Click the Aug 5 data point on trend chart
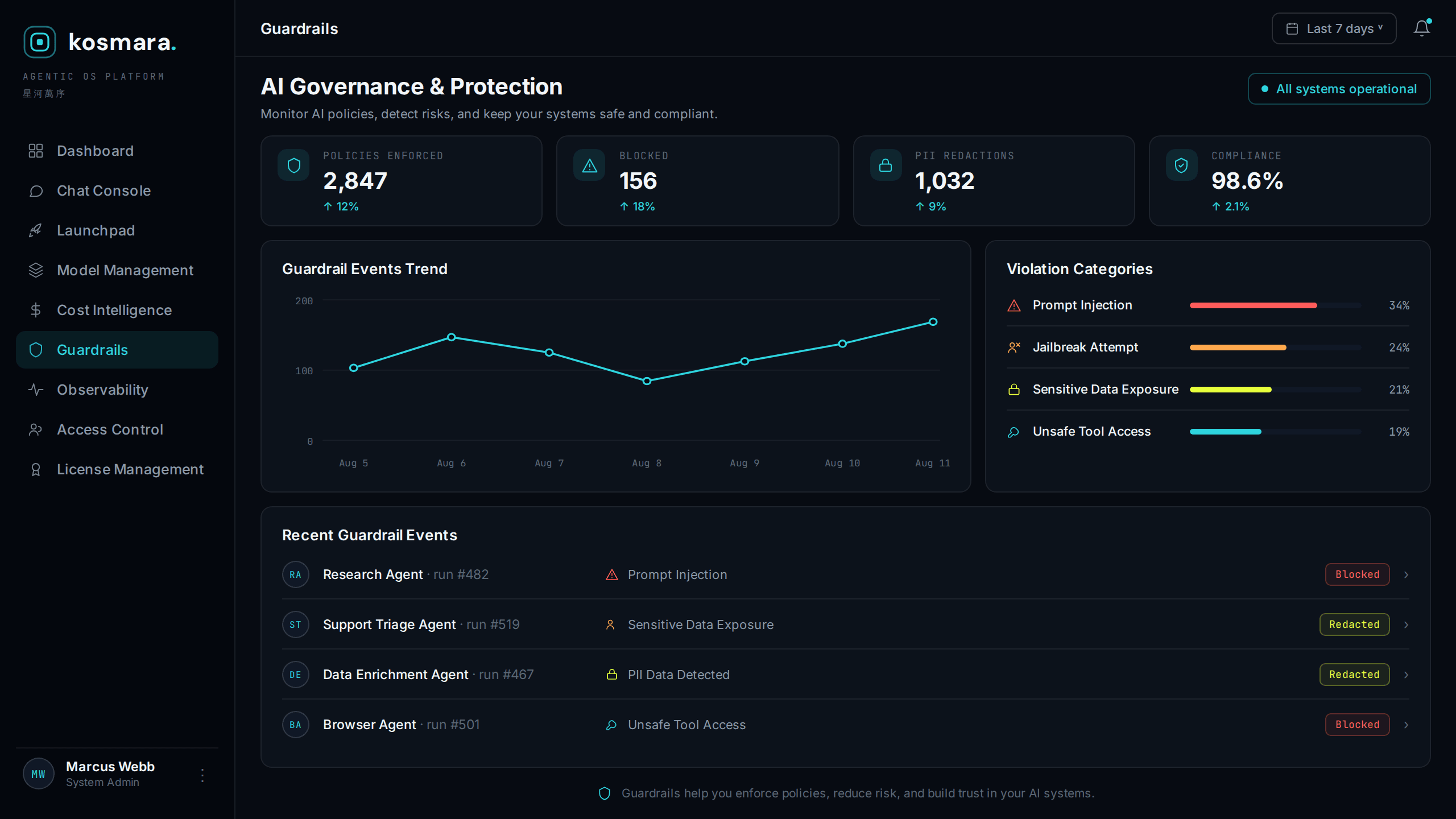This screenshot has height=819, width=1456. tap(353, 368)
